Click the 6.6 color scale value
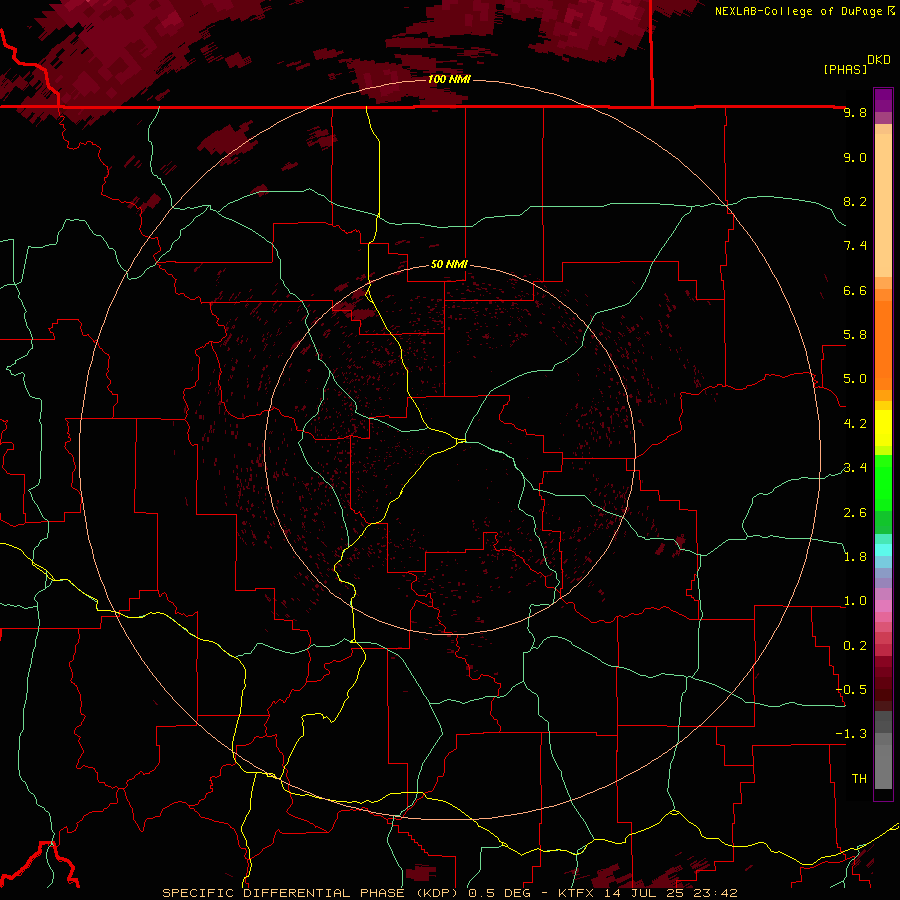 click(855, 290)
